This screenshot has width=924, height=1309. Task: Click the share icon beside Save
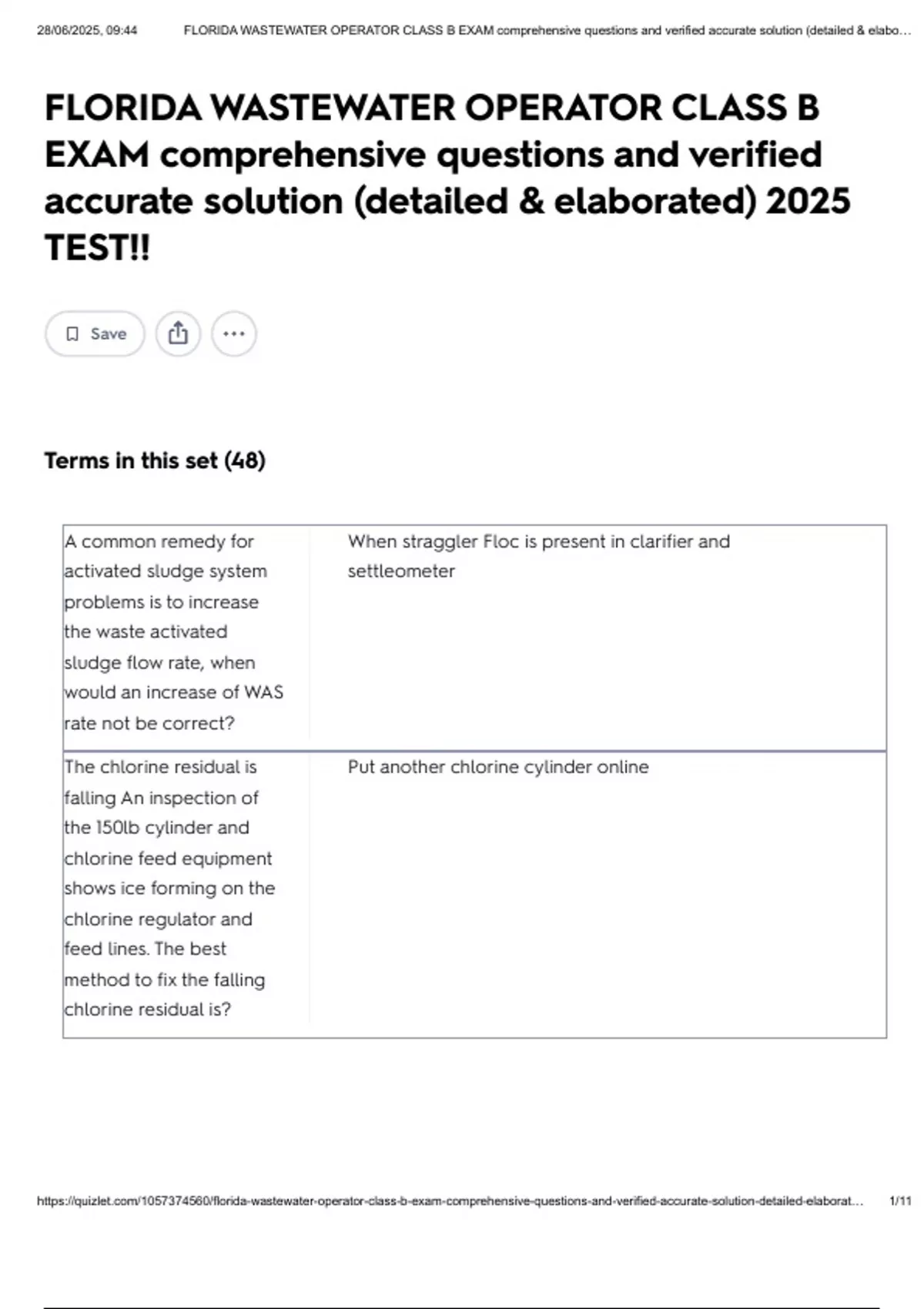[x=178, y=333]
